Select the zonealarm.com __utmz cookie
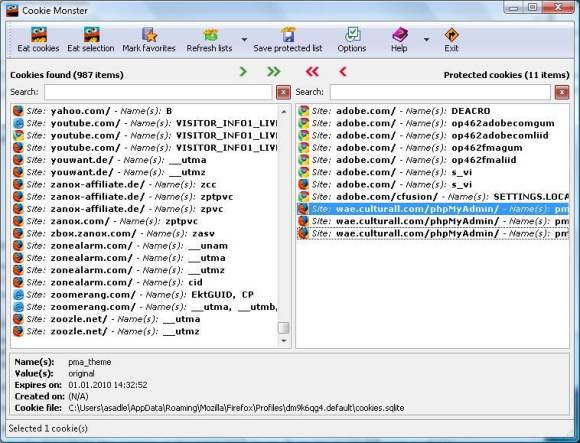 [144, 270]
